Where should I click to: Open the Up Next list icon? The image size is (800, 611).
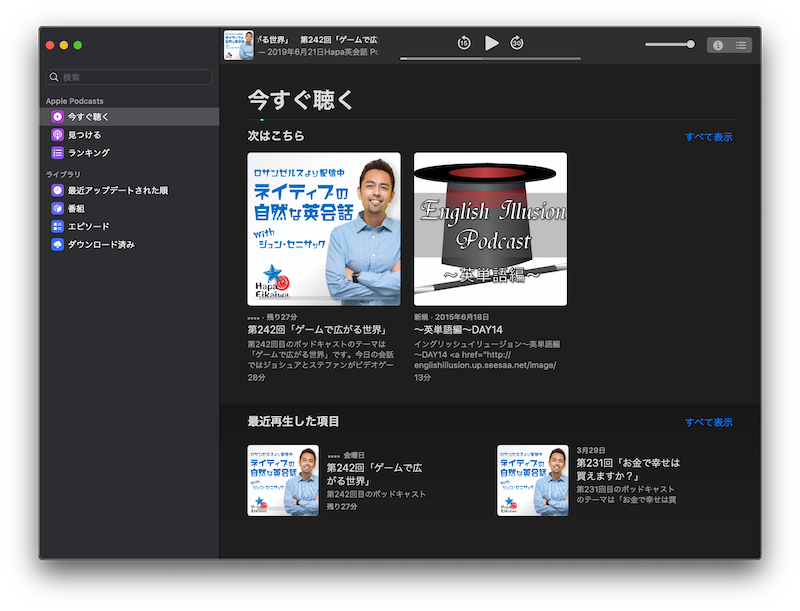coord(741,45)
